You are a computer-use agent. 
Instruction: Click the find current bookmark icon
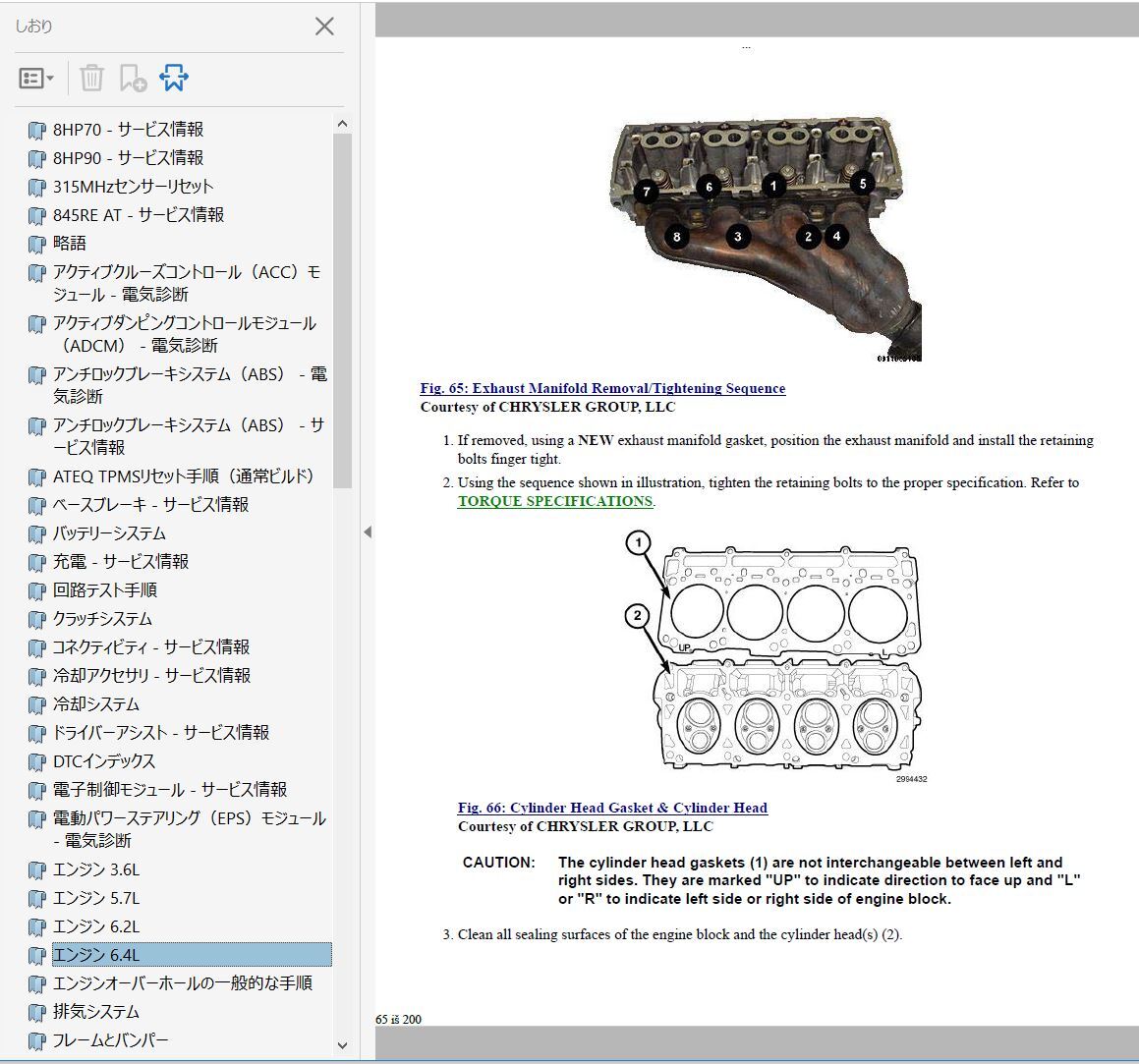coord(174,79)
